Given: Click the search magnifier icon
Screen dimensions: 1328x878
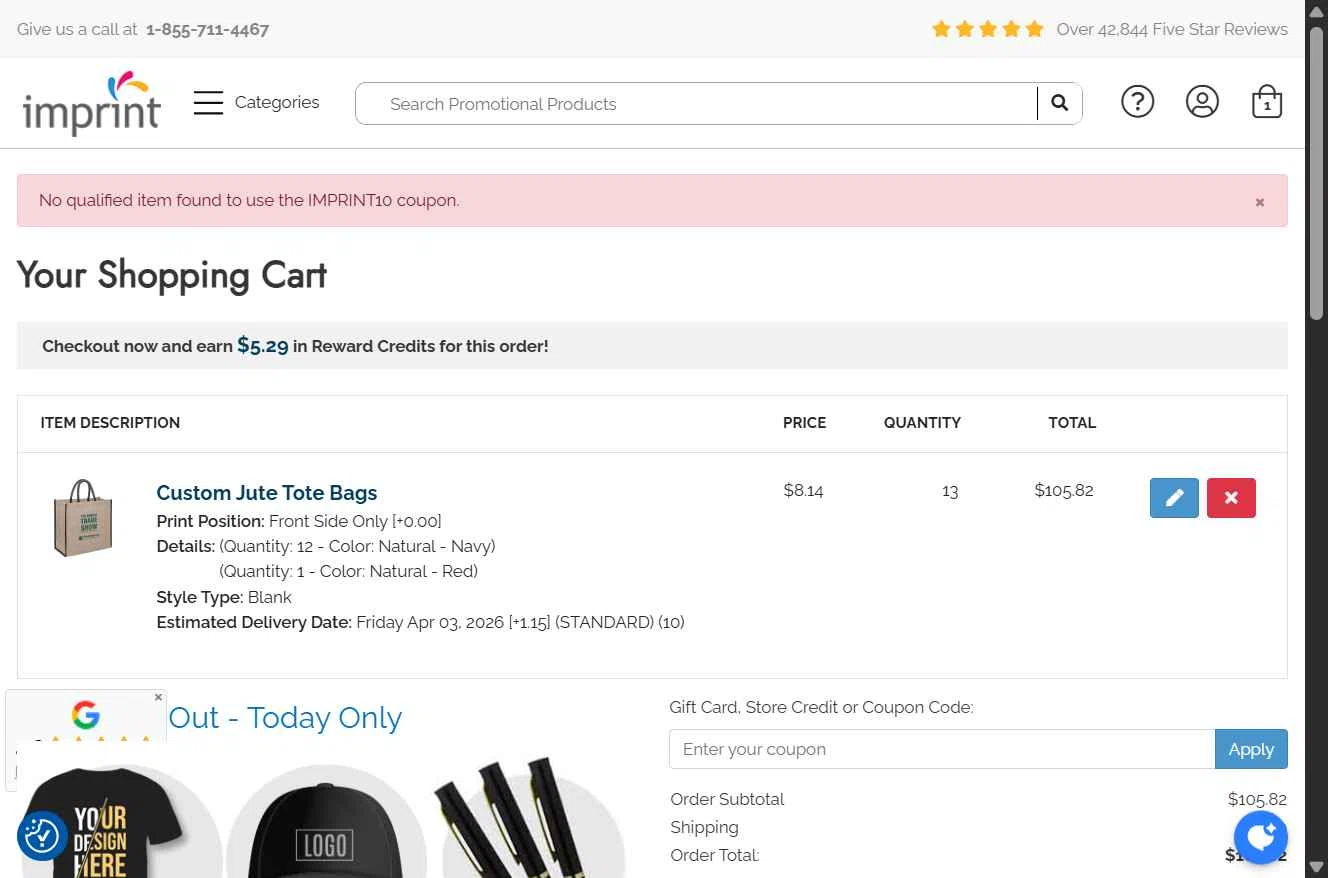Looking at the screenshot, I should pos(1060,103).
